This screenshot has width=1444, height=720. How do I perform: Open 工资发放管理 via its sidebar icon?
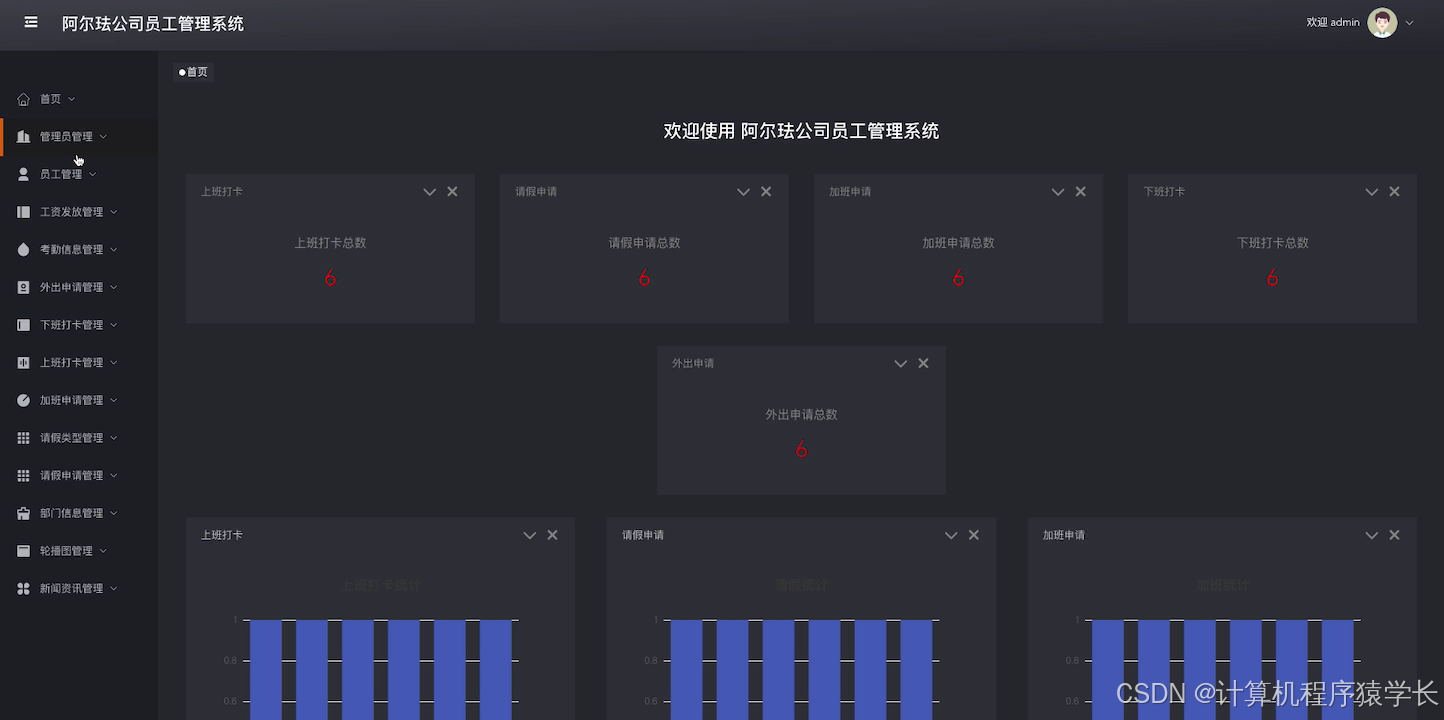point(22,211)
